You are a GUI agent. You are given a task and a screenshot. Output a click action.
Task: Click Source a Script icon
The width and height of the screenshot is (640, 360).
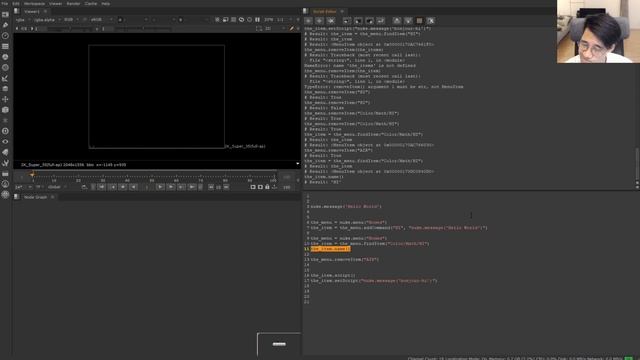[347, 20]
